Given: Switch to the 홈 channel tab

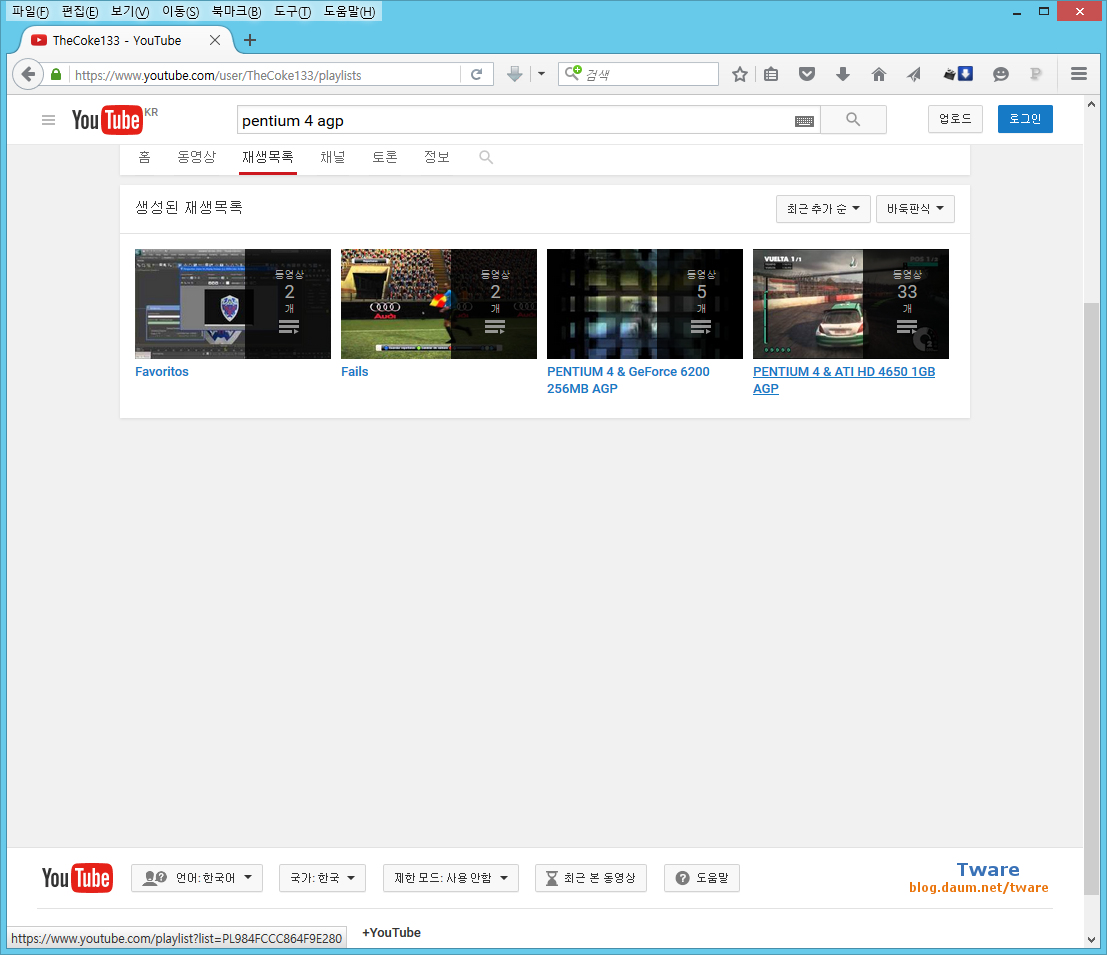Looking at the screenshot, I should (x=145, y=157).
